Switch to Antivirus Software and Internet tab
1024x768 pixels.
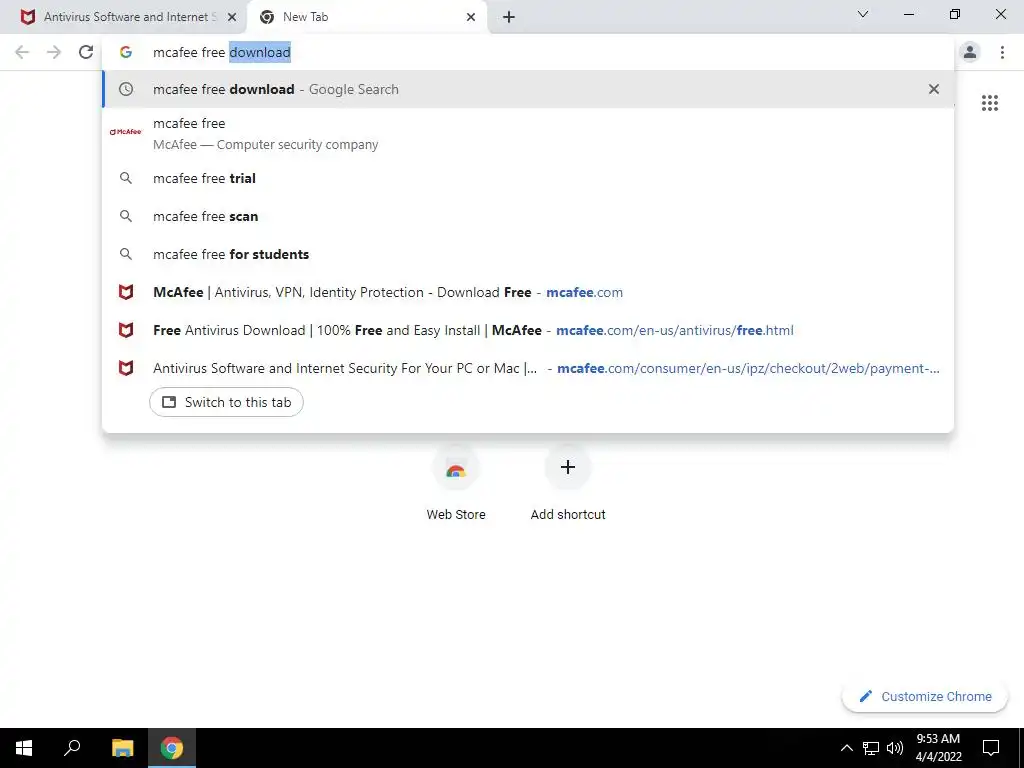click(x=124, y=17)
